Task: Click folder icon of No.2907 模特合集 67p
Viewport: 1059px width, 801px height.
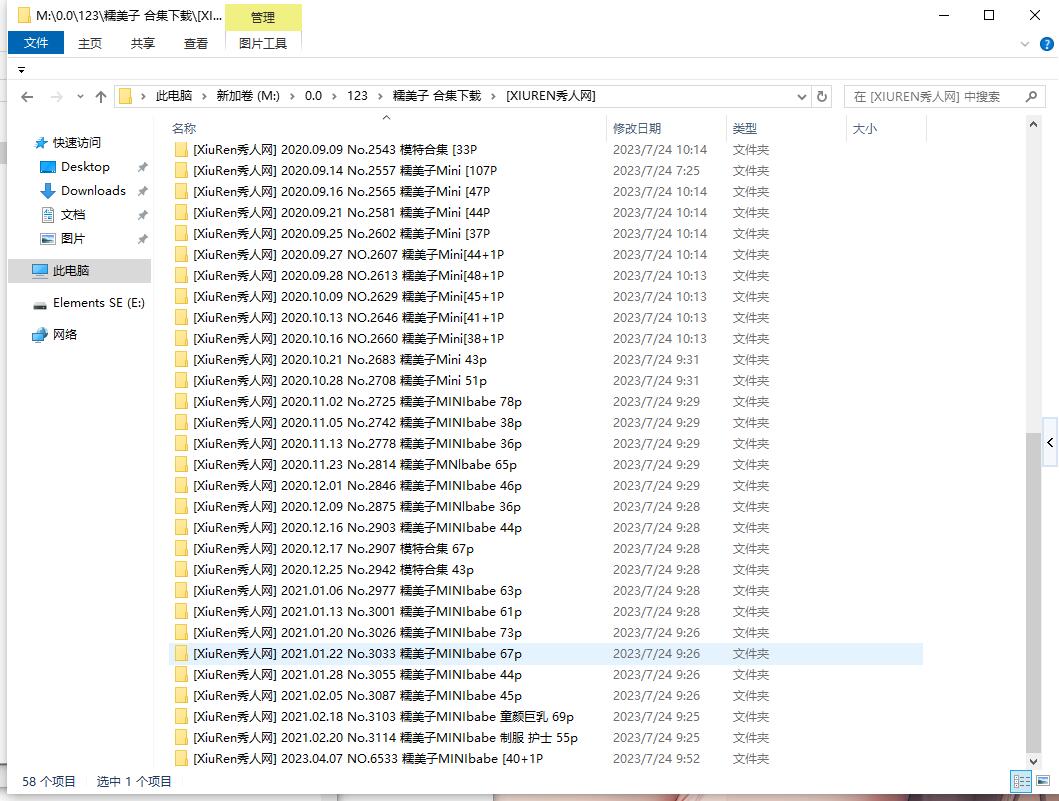Action: tap(181, 548)
